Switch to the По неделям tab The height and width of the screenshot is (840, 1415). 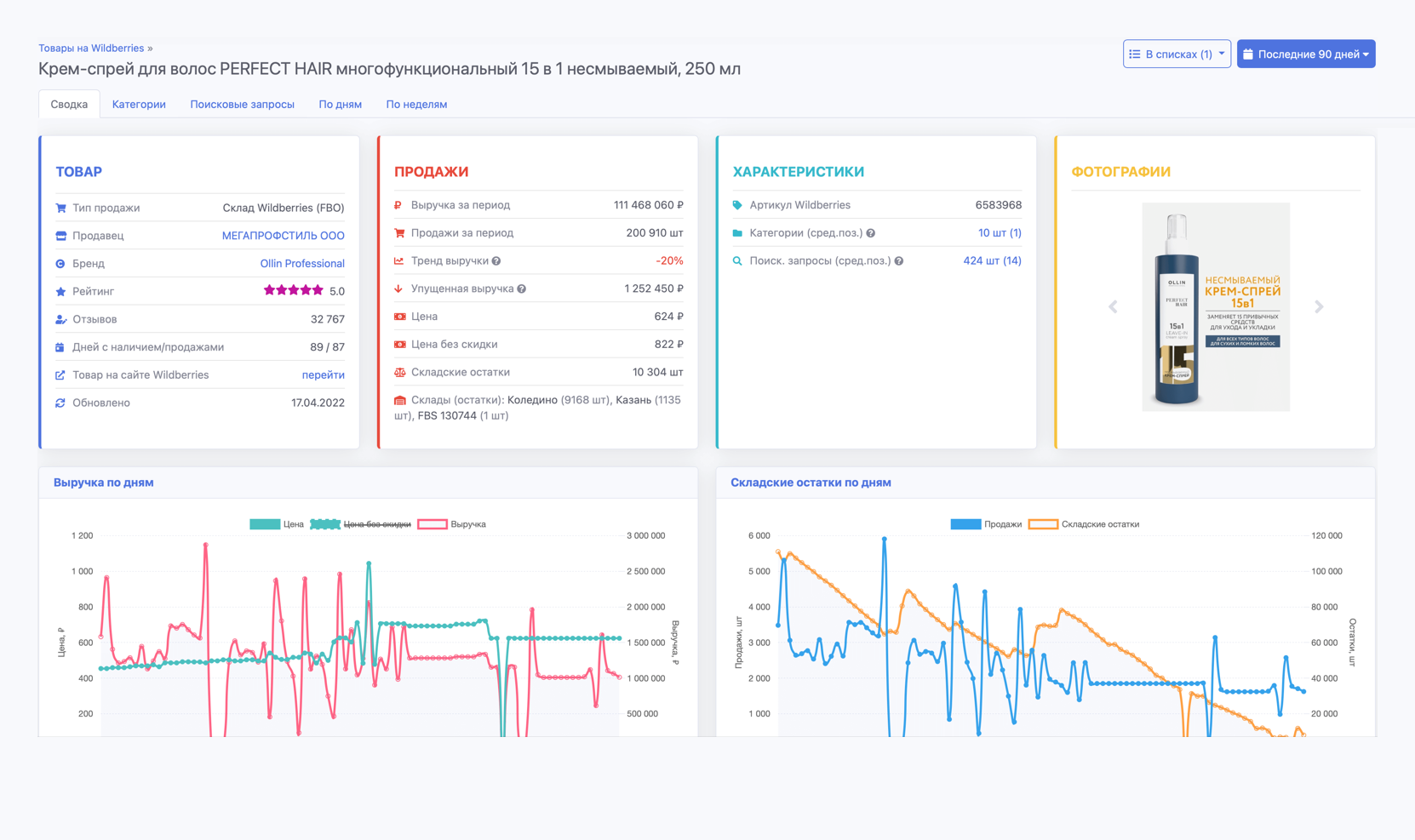(x=416, y=104)
